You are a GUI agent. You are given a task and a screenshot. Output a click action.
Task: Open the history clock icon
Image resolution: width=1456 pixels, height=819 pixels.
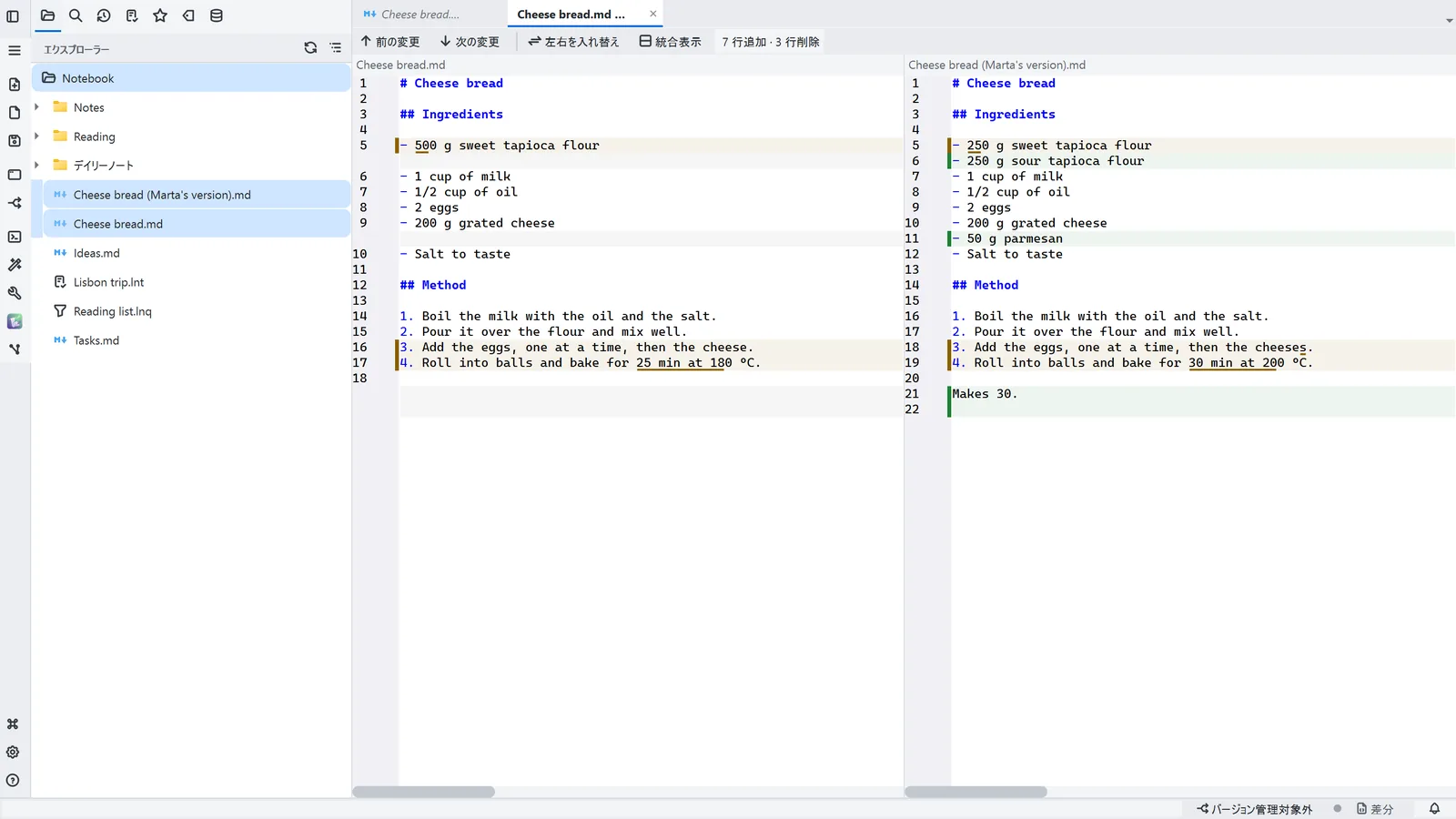pyautogui.click(x=104, y=15)
